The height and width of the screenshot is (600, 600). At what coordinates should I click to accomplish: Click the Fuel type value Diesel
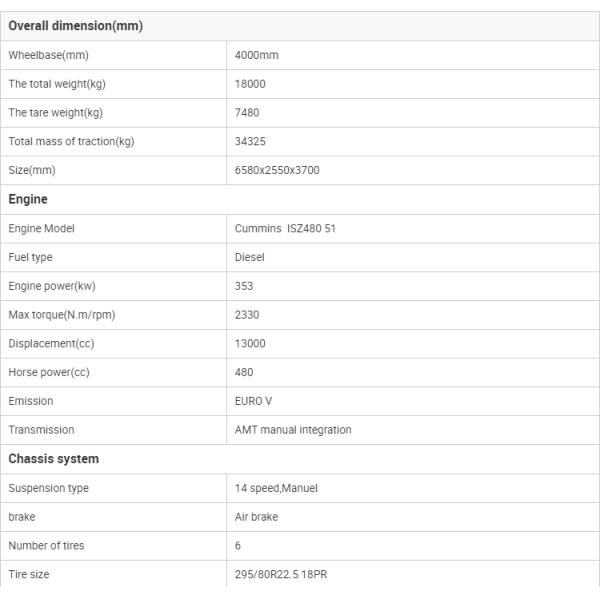[x=249, y=257]
